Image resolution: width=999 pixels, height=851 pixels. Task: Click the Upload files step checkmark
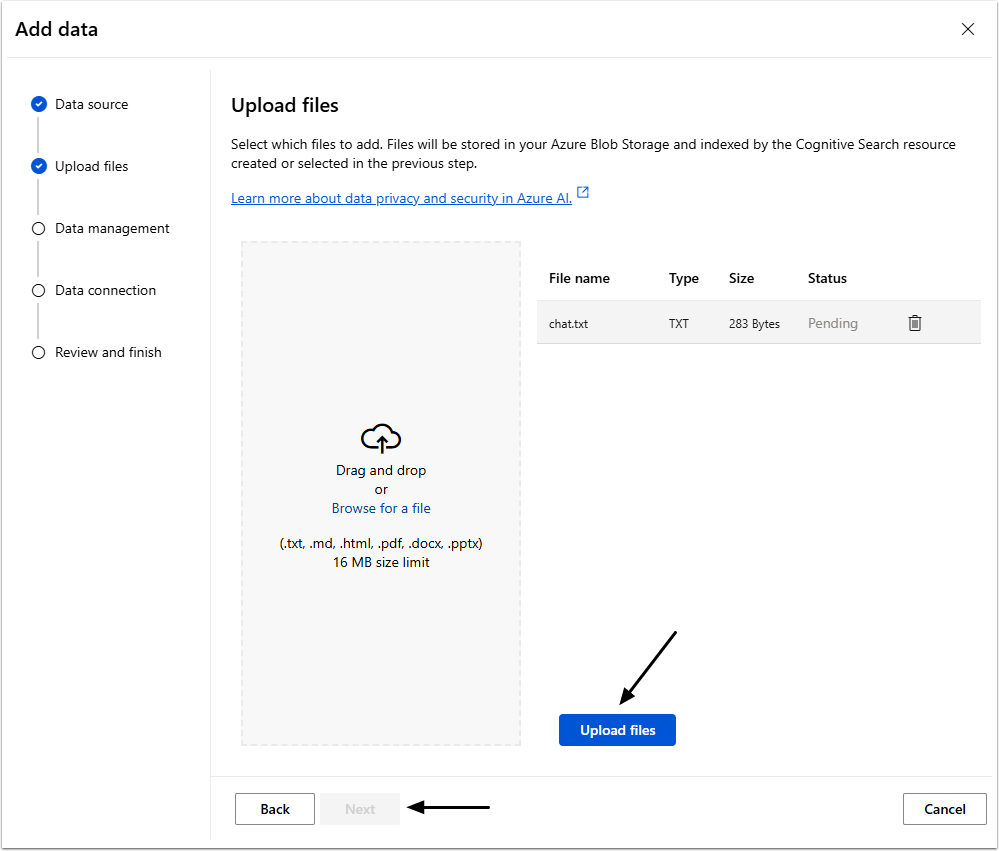[x=39, y=166]
